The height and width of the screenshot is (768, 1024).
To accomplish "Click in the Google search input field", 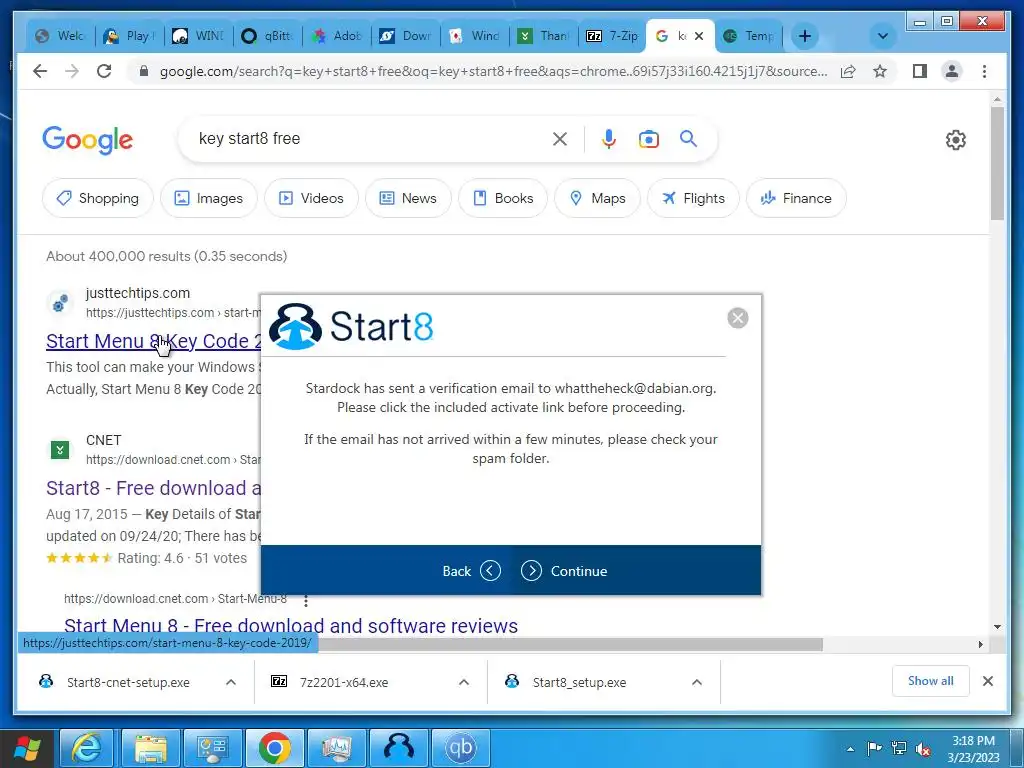I will click(x=372, y=138).
